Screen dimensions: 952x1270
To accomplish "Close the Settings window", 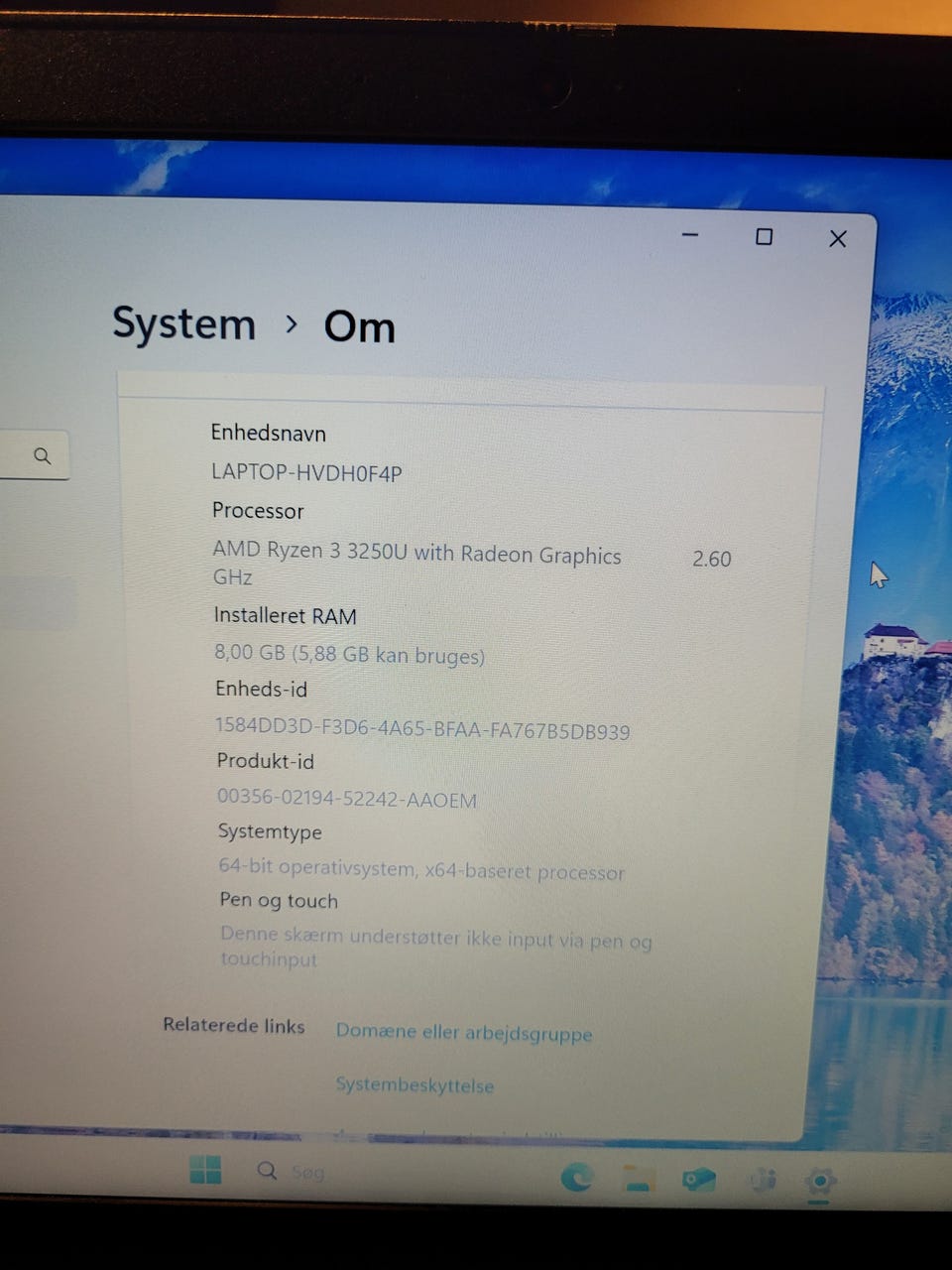I will 838,239.
